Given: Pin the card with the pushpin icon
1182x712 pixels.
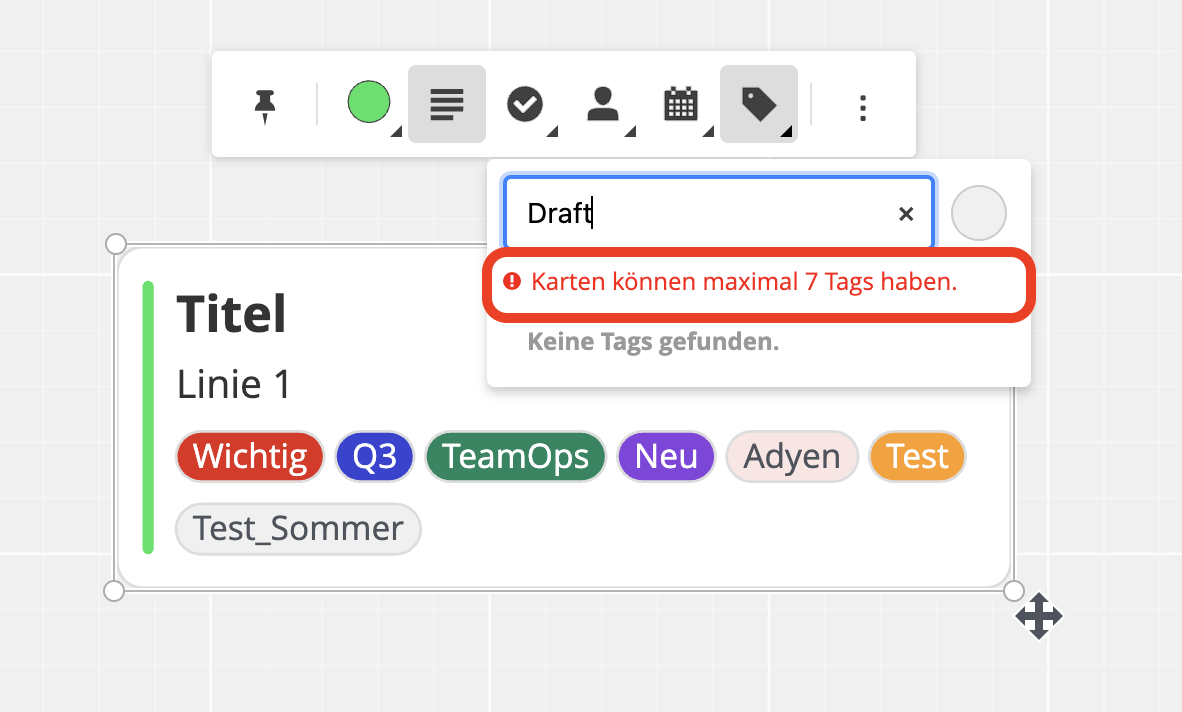Looking at the screenshot, I should click(x=264, y=104).
